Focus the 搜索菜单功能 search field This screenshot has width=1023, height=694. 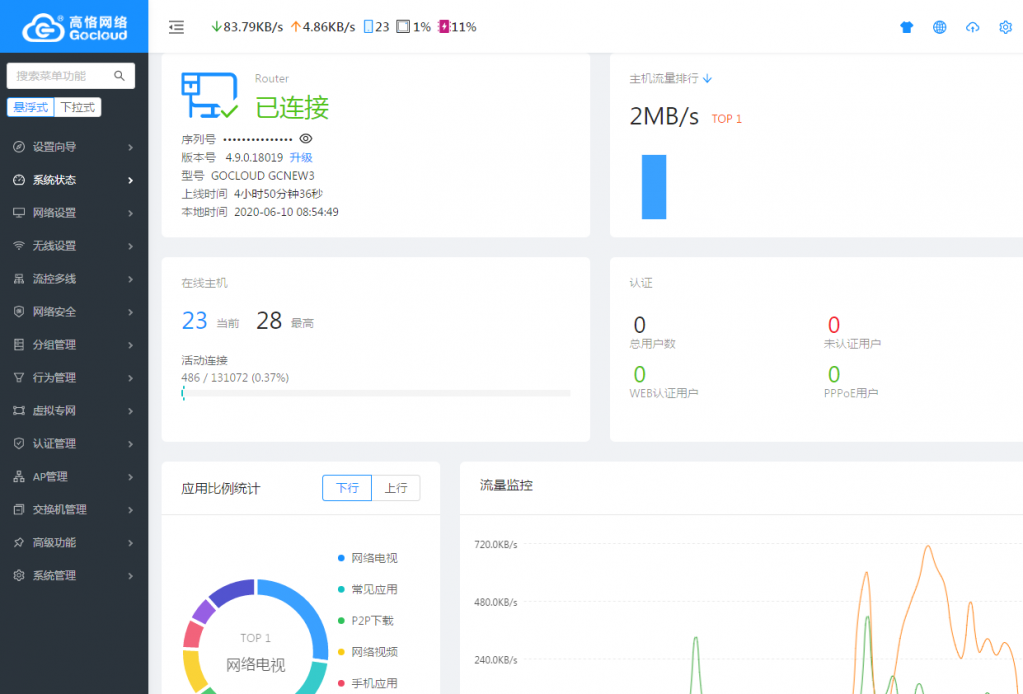[70, 76]
